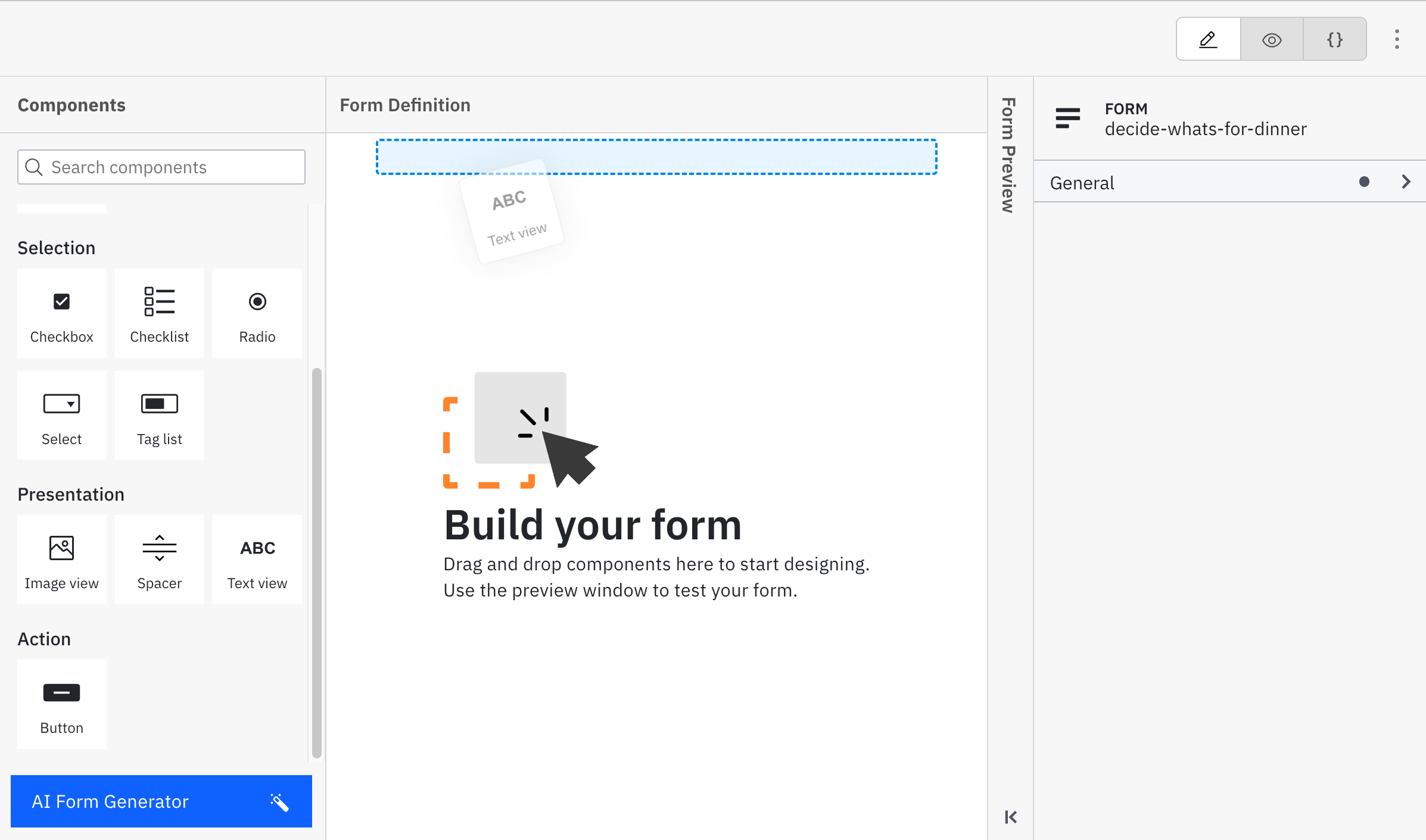
Task: Select the Checklist component icon
Action: (x=158, y=302)
